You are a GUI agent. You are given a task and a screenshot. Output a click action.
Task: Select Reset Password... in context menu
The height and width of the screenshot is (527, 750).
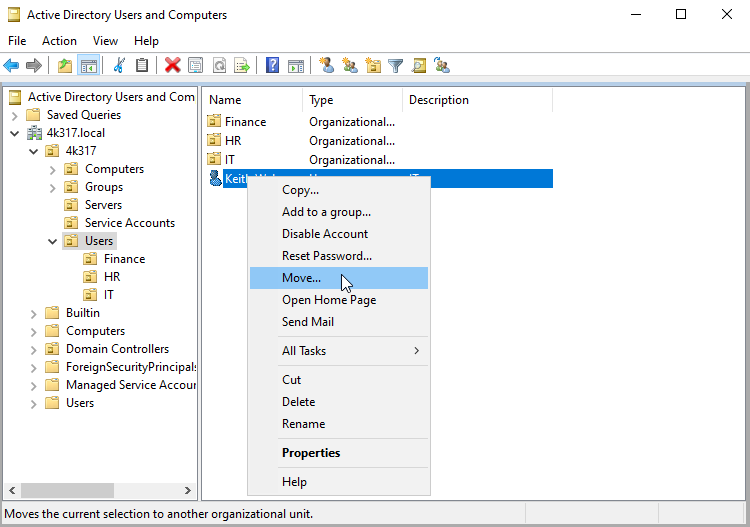point(326,256)
